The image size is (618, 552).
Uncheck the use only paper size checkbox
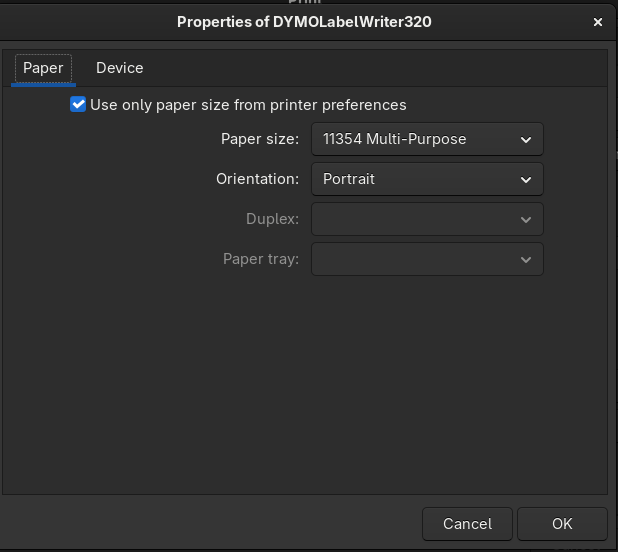point(78,104)
